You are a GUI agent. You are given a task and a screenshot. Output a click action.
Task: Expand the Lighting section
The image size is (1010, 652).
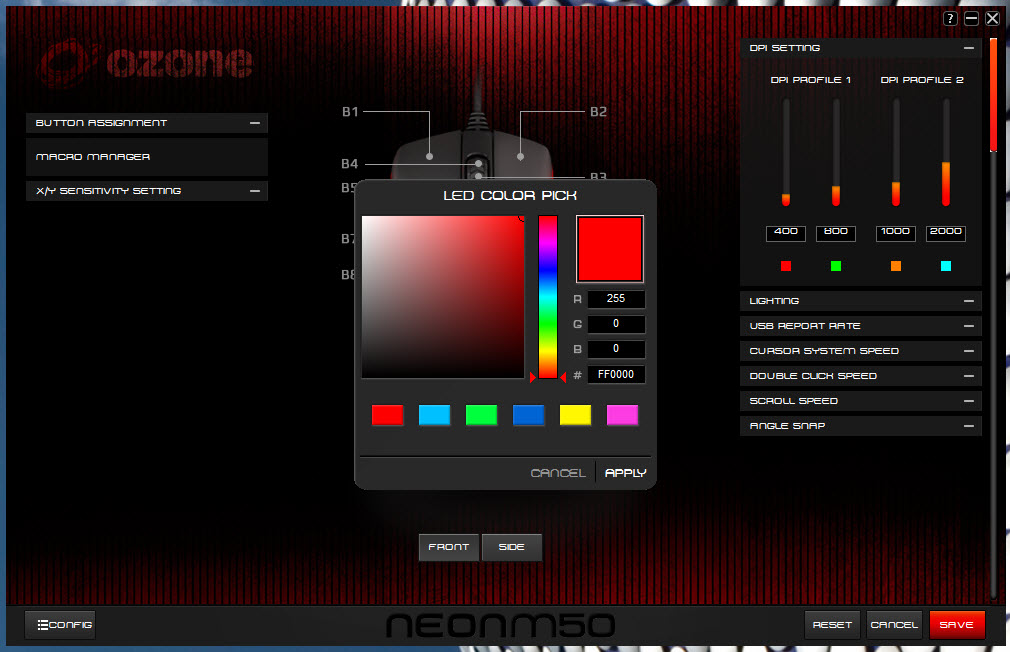pos(969,301)
